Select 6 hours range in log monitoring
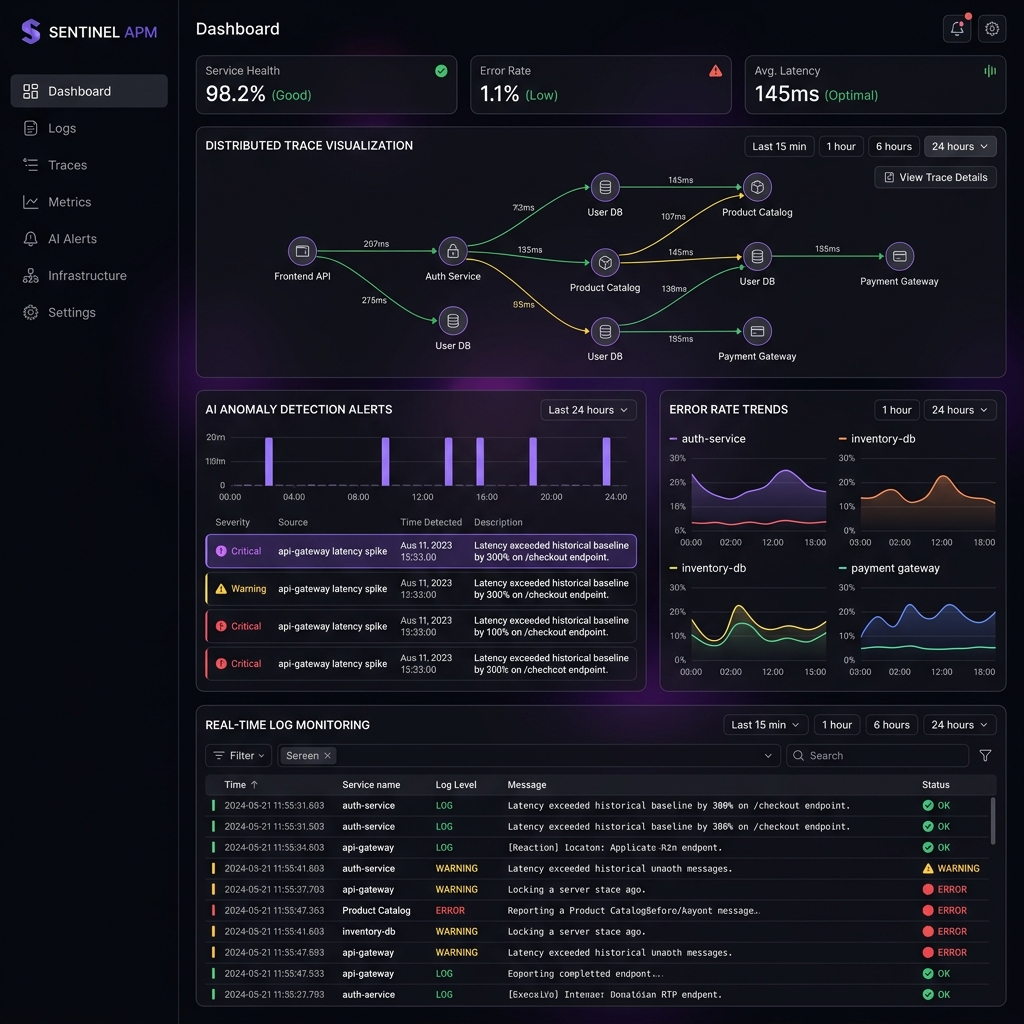1024x1024 pixels. 891,725
